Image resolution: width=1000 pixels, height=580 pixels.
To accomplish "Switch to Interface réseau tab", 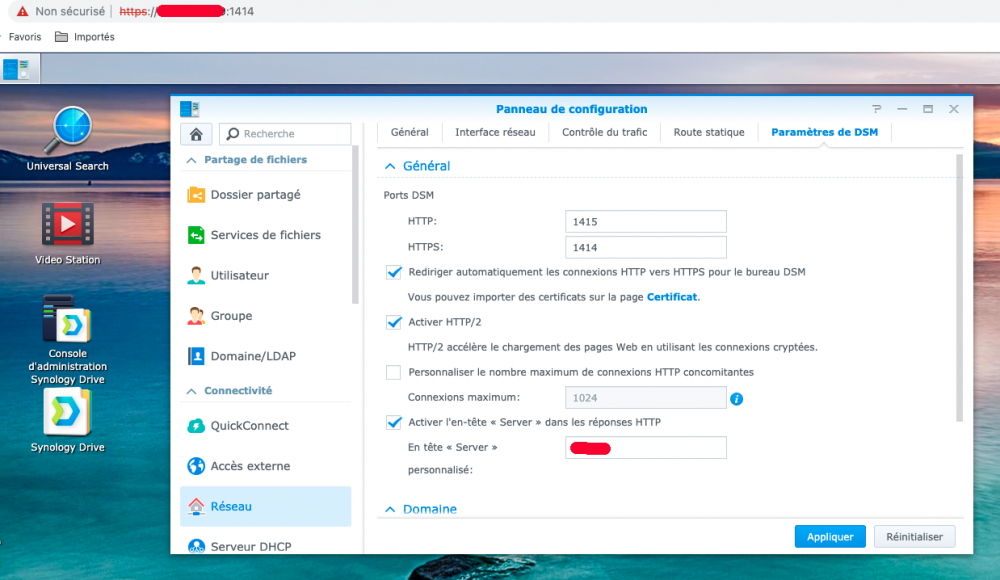I will coord(495,132).
